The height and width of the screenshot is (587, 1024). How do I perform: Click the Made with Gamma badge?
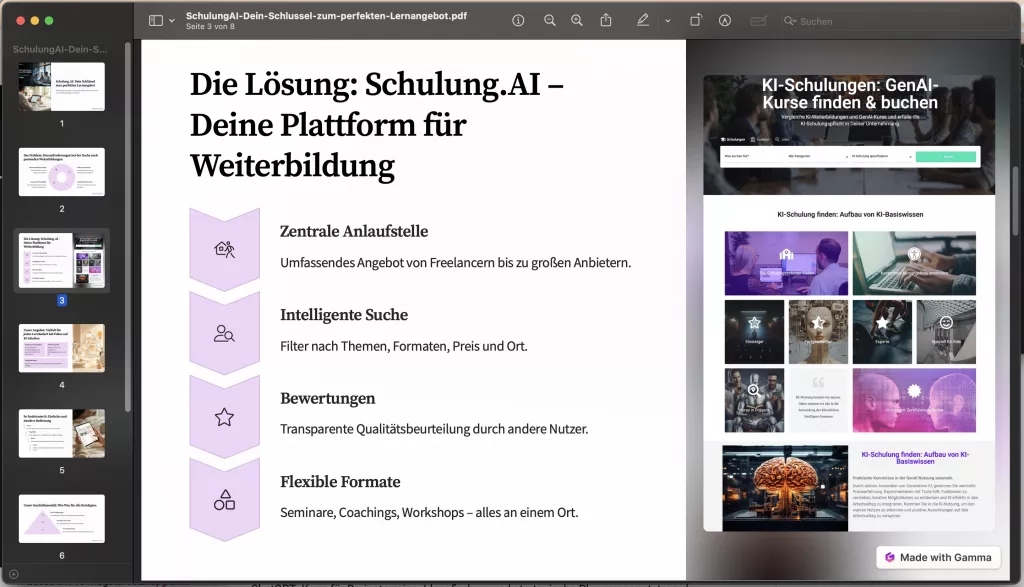tap(938, 557)
